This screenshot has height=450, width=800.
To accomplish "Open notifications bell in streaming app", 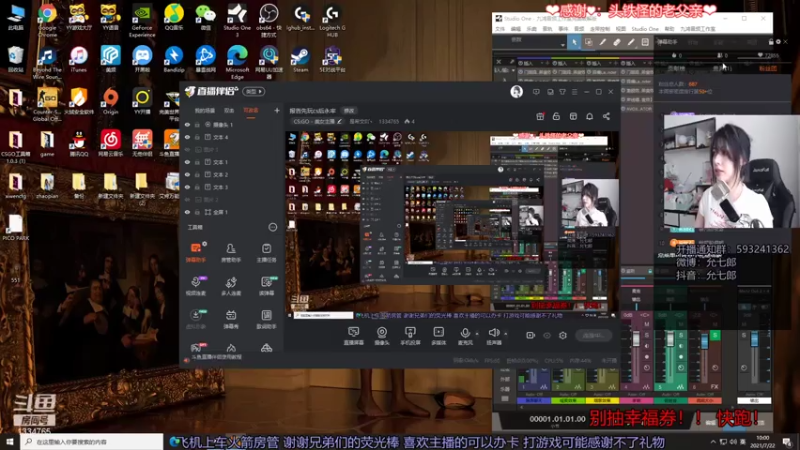I will click(x=589, y=117).
